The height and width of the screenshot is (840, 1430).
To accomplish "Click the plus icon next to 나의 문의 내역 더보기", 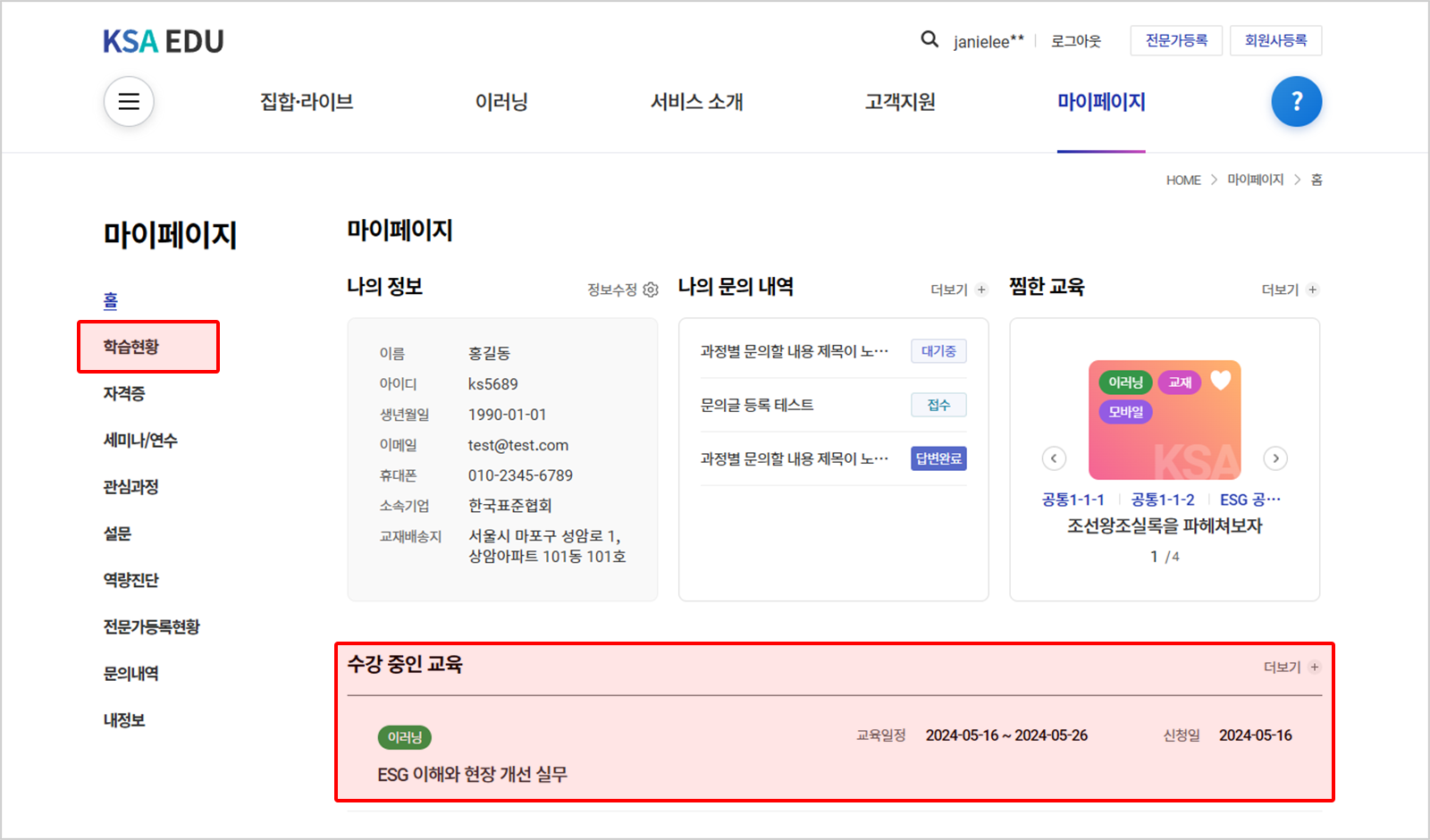I will (981, 290).
